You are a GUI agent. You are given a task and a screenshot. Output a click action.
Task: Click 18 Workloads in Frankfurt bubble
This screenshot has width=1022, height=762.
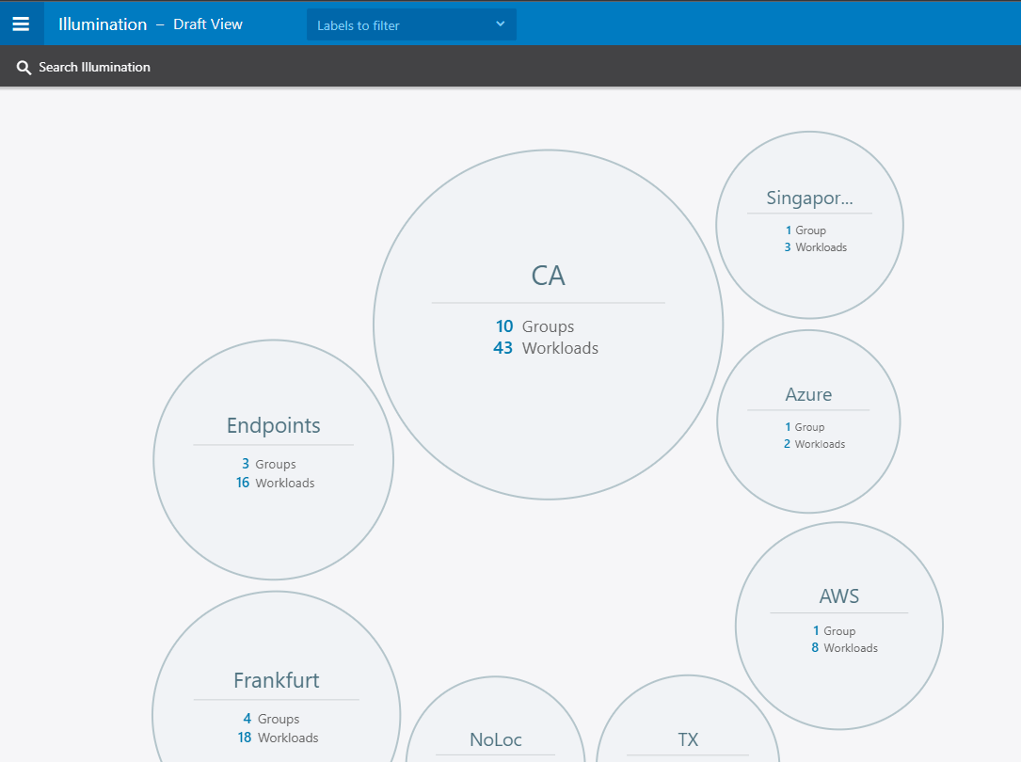278,738
